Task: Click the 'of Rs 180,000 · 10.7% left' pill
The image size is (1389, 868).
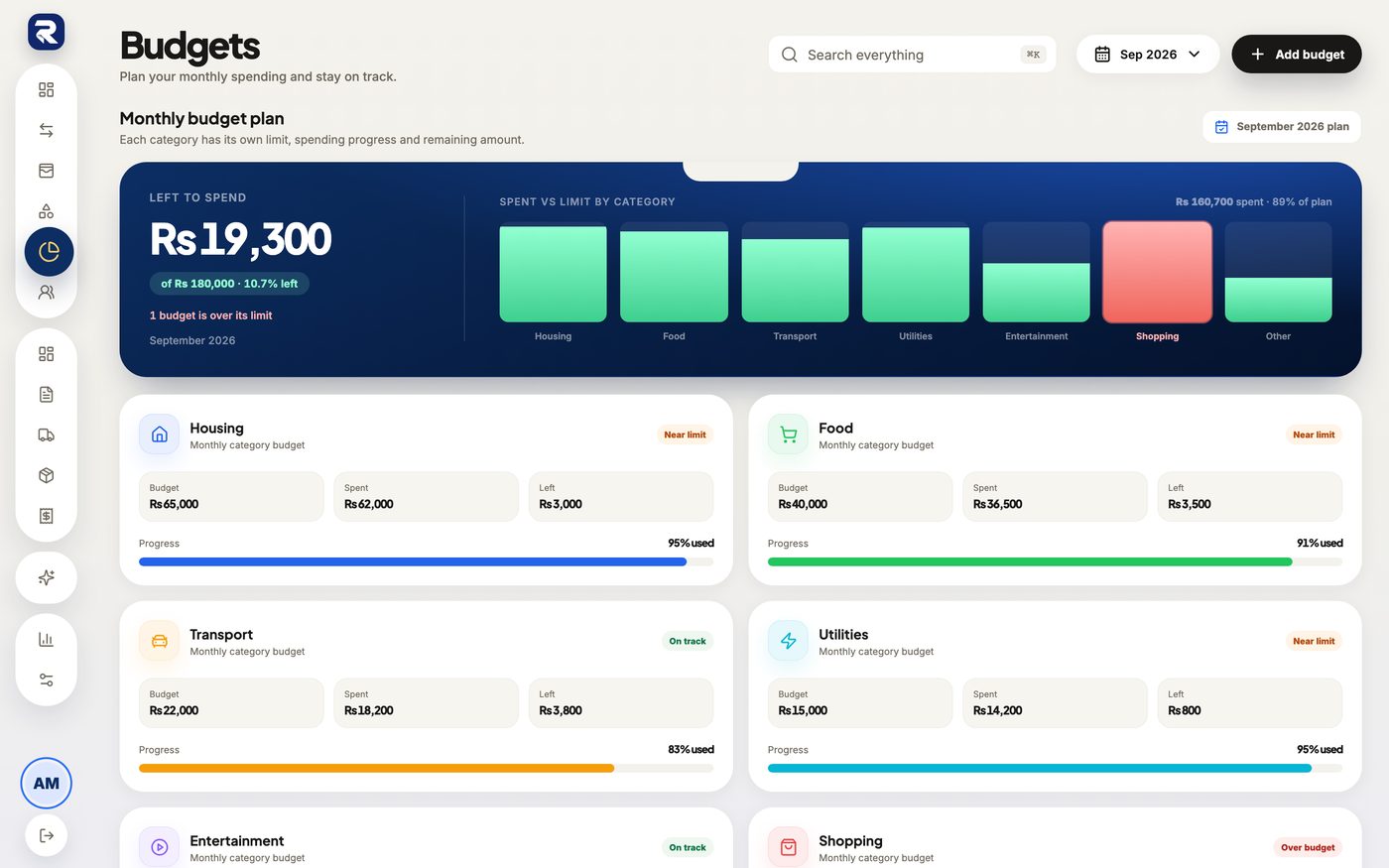Action: tap(229, 284)
